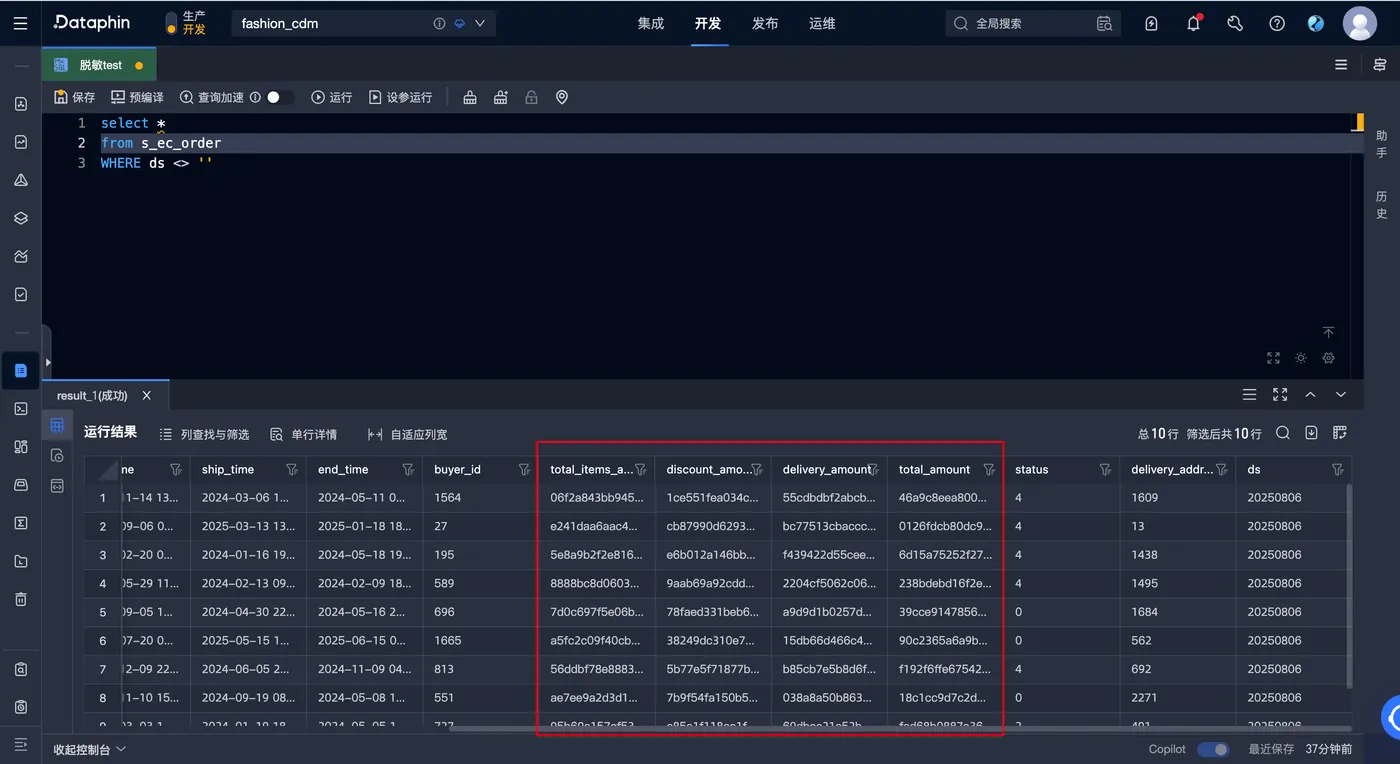
Task: Open the filter for the ds column
Action: point(1337,469)
